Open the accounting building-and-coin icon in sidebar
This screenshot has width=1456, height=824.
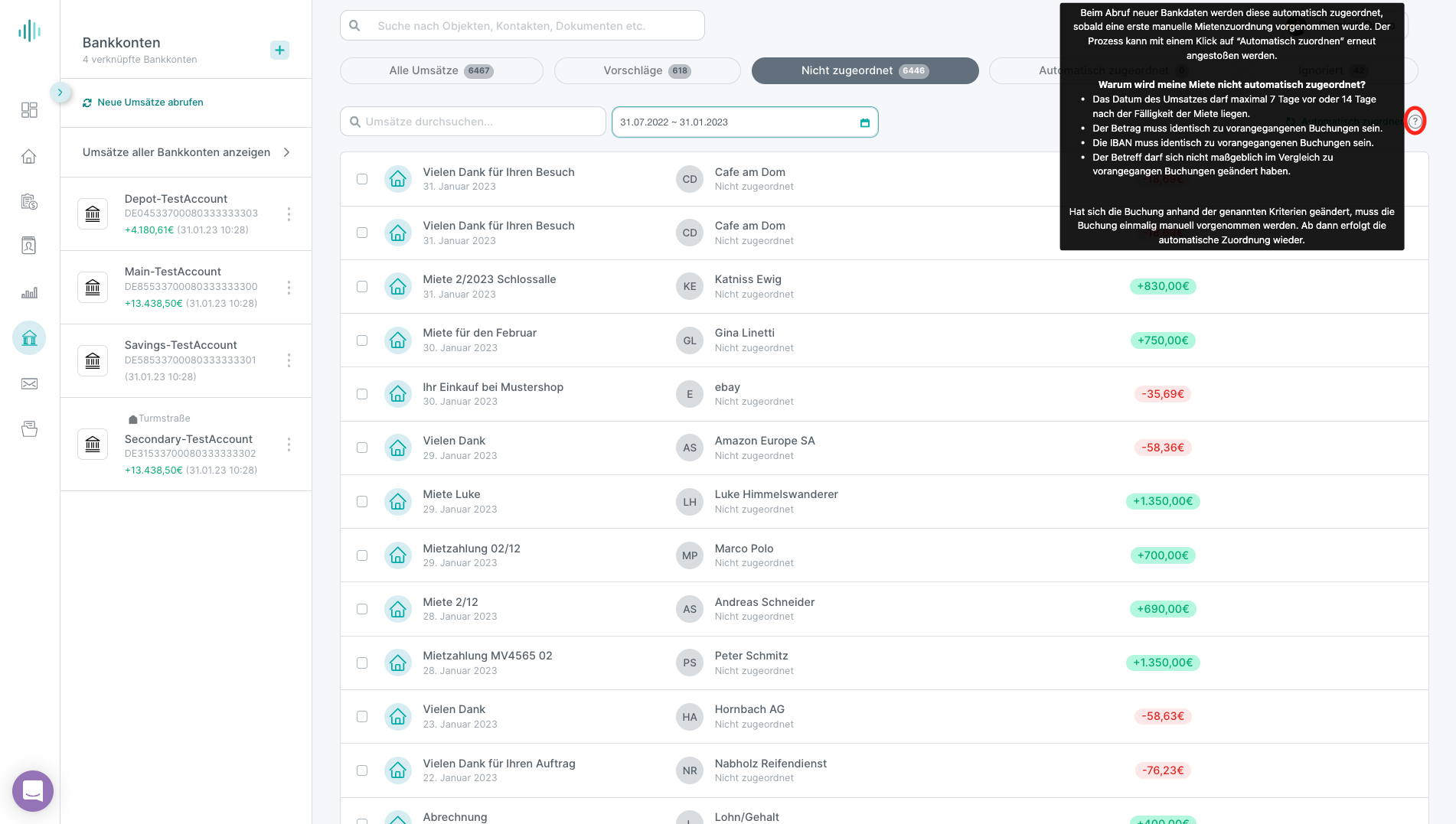click(29, 202)
